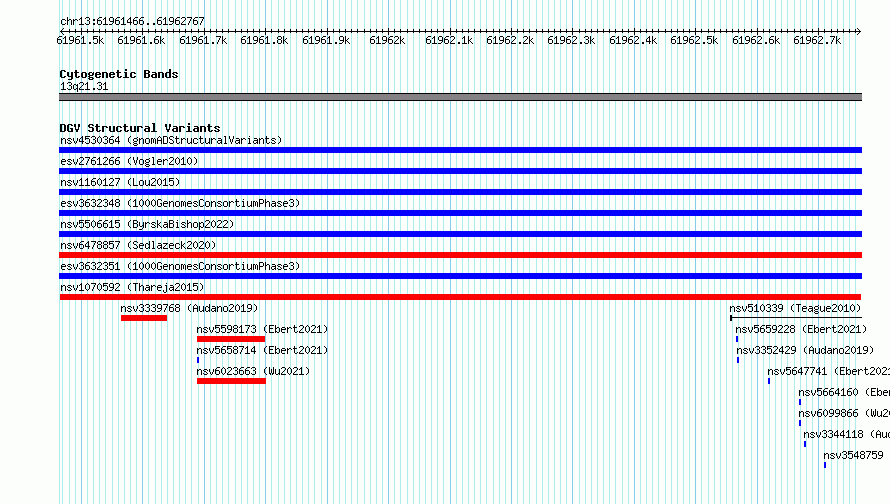This screenshot has width=890, height=504.
Task: Open the esv3632351 (1000GenomesConsortiumPhase3) label
Action: point(180,266)
